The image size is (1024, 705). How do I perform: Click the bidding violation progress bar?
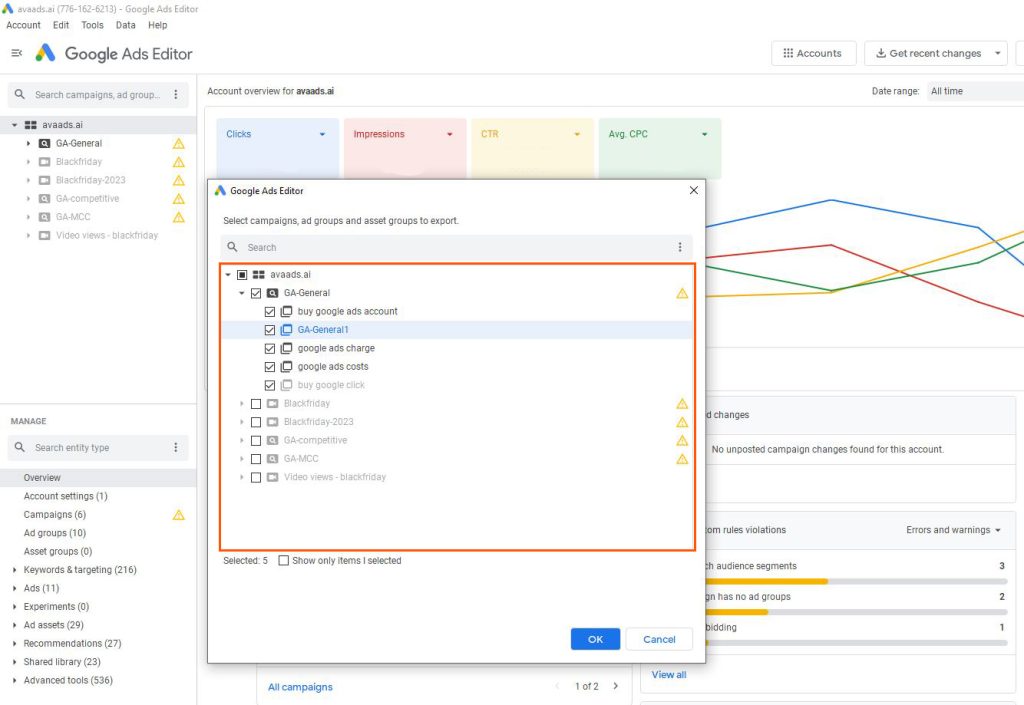(x=856, y=642)
